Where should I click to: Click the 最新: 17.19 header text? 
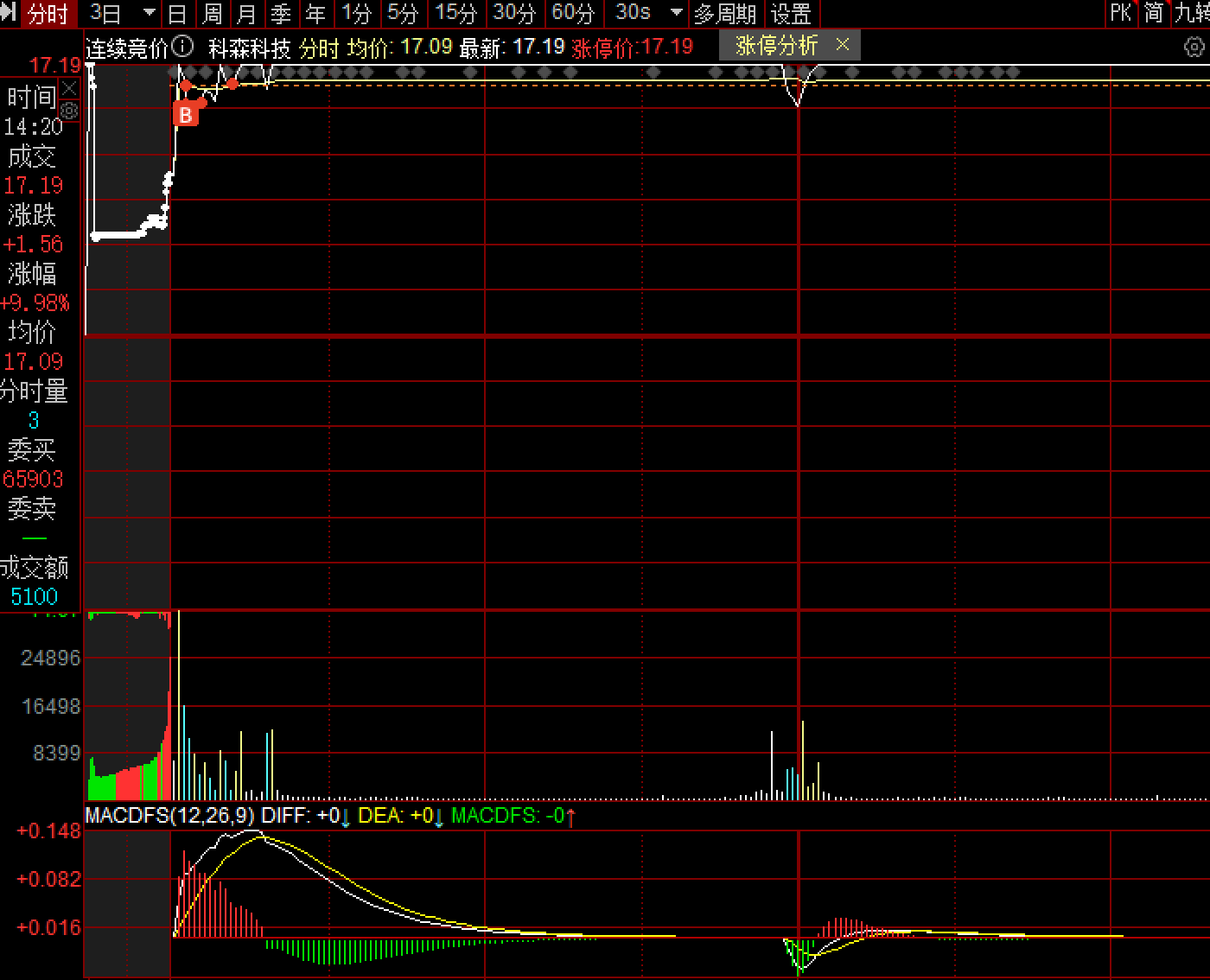tap(512, 47)
